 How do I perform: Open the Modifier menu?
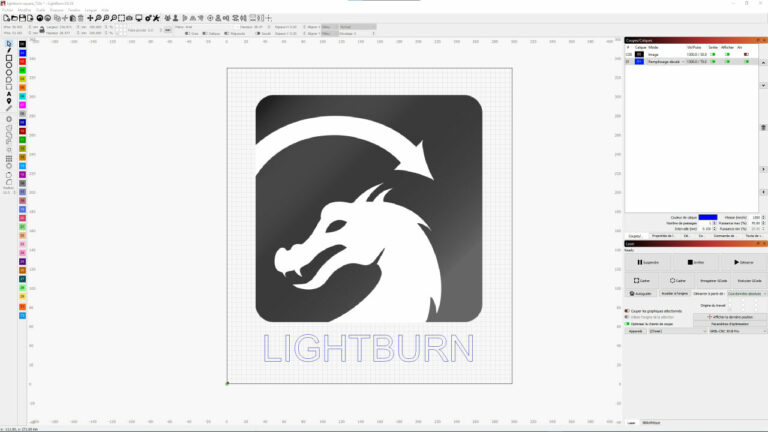24,10
